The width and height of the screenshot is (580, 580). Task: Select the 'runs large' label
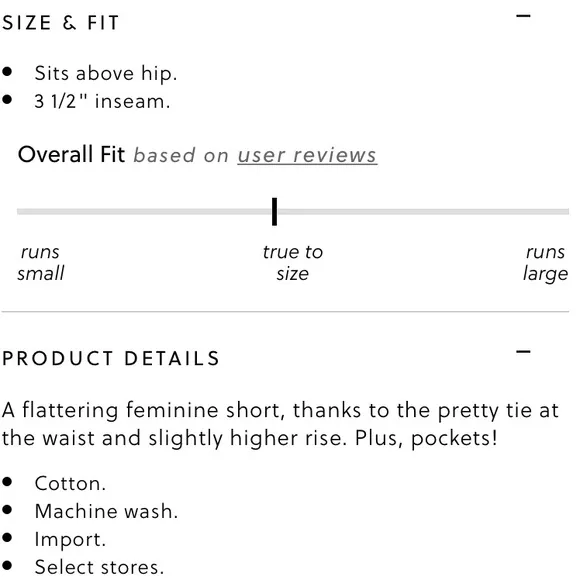[x=545, y=263]
